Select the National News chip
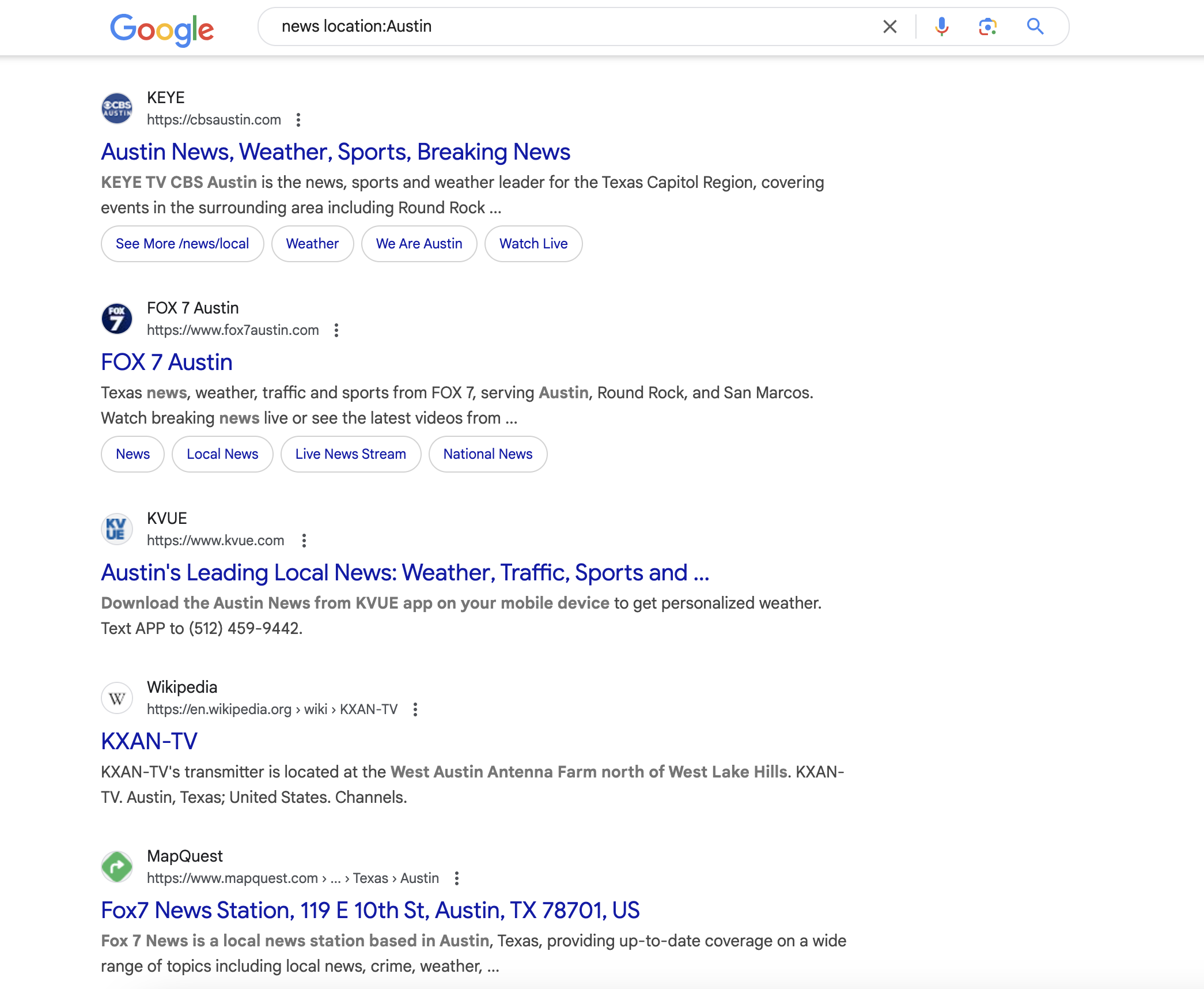This screenshot has height=989, width=1204. point(488,454)
